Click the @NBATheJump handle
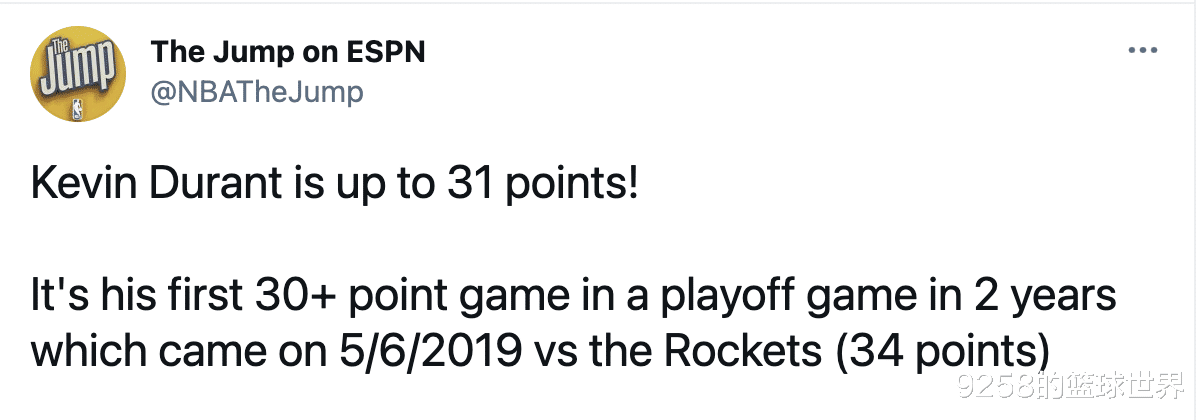The height and width of the screenshot is (420, 1200). pos(256,93)
